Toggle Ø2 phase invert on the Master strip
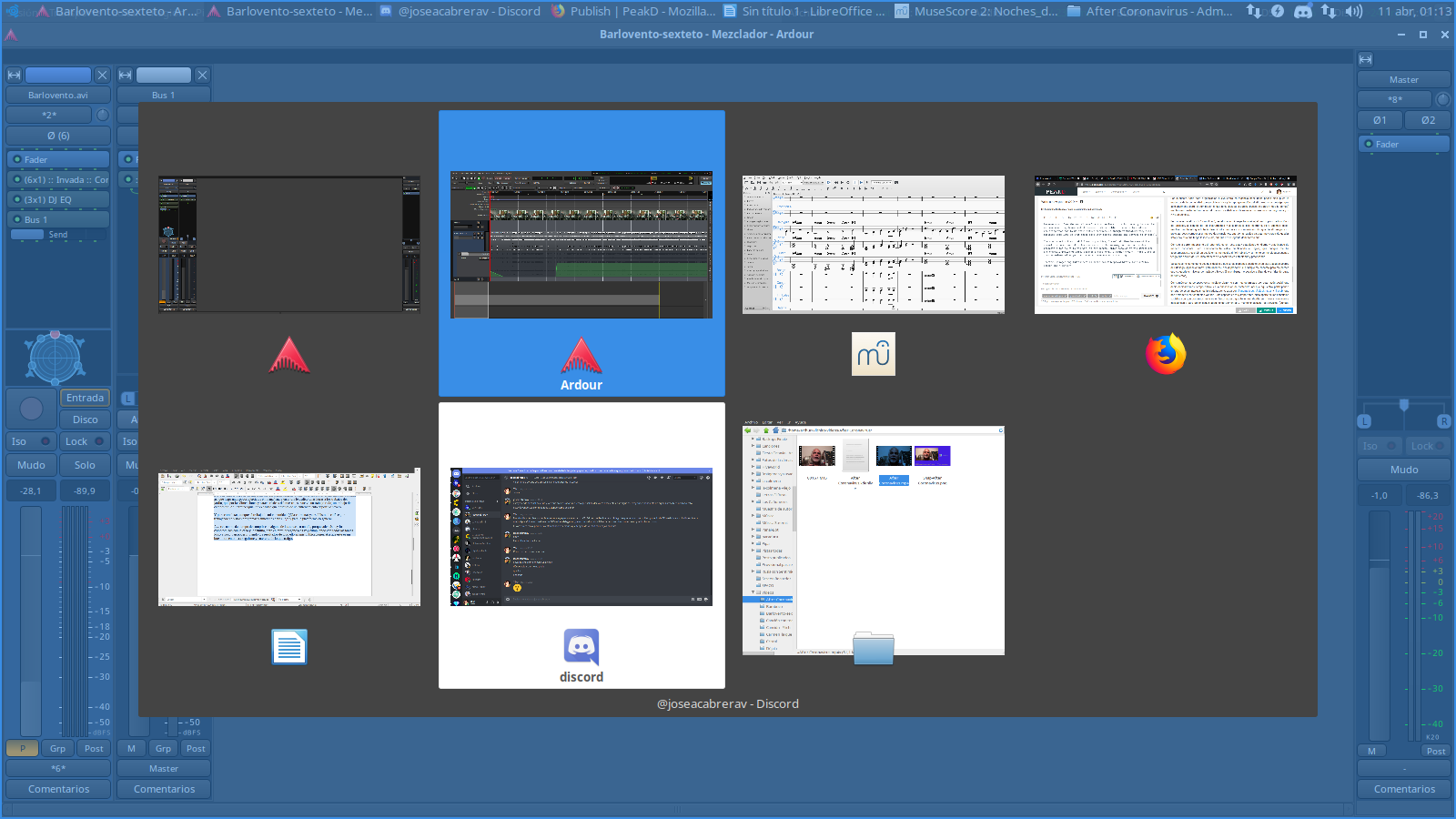Viewport: 1456px width, 819px height. click(x=1428, y=120)
